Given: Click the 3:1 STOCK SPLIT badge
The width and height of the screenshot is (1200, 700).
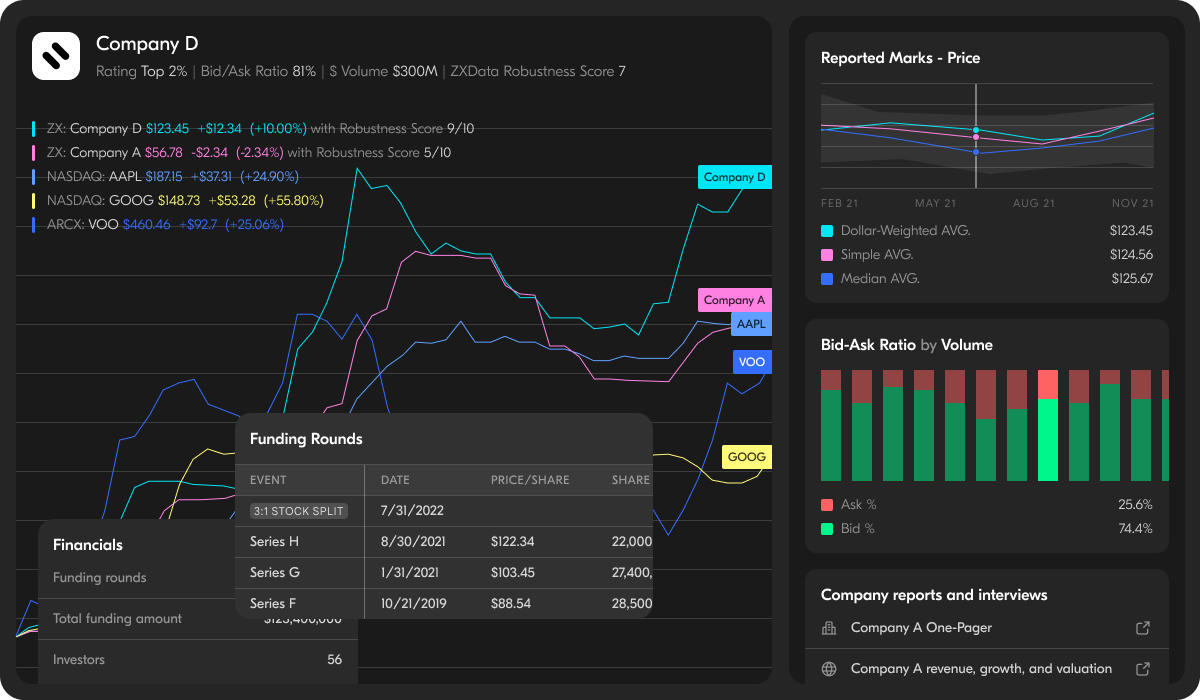Looking at the screenshot, I should [298, 511].
